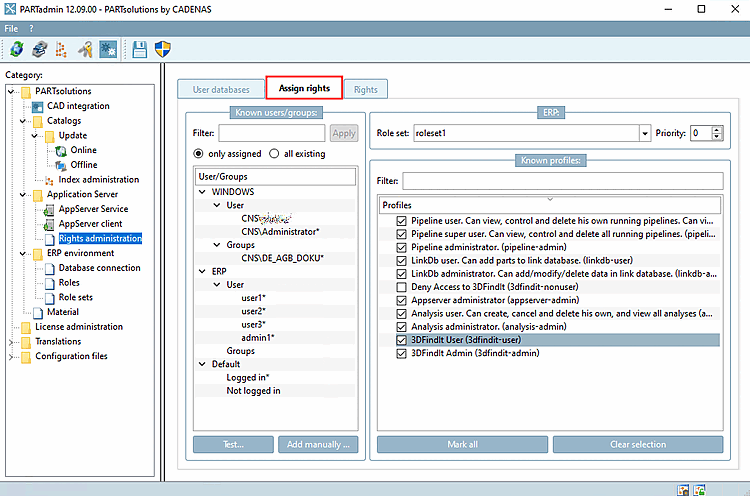Click the Role sets page icon
Image resolution: width=750 pixels, height=496 pixels.
[x=50, y=298]
